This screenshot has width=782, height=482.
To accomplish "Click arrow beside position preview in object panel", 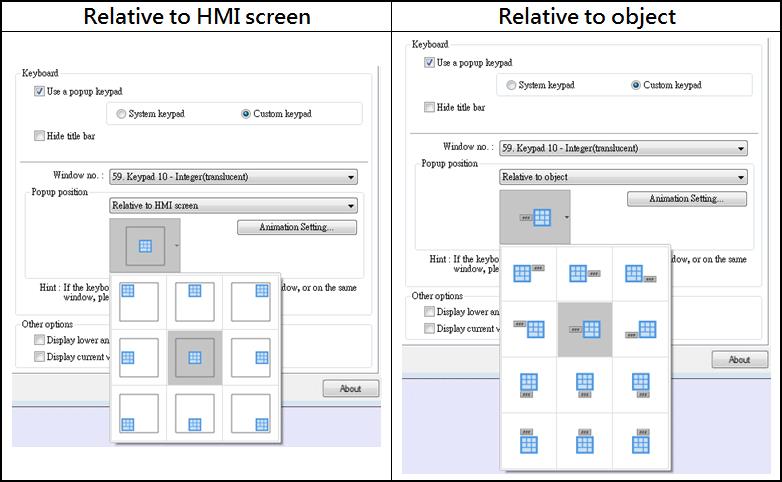I will (568, 217).
